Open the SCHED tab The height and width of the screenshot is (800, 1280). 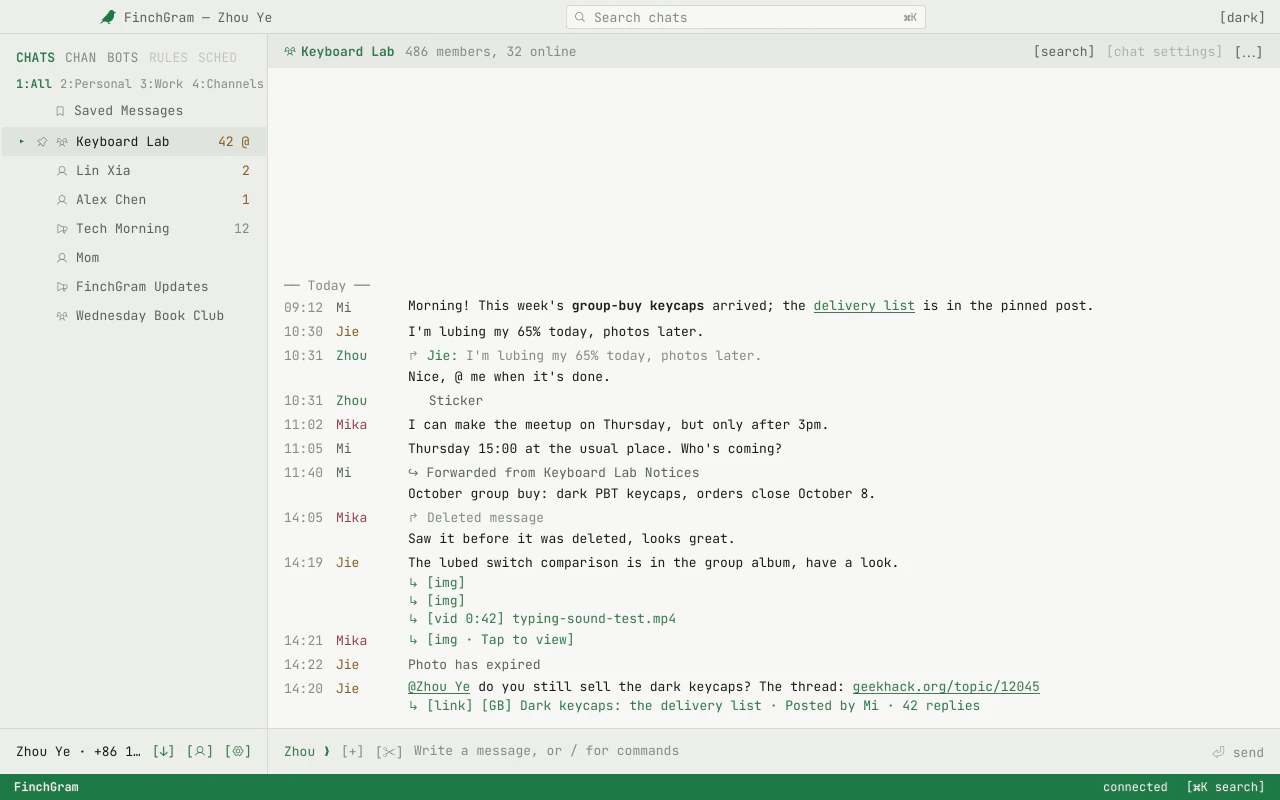[217, 58]
